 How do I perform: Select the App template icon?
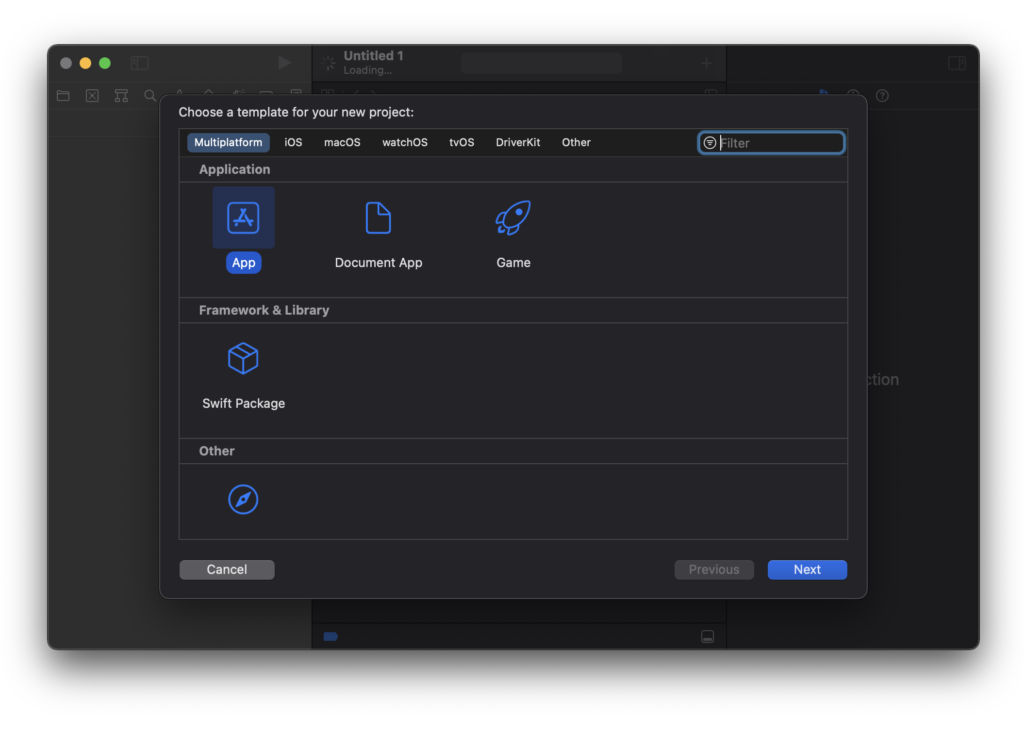click(x=243, y=217)
